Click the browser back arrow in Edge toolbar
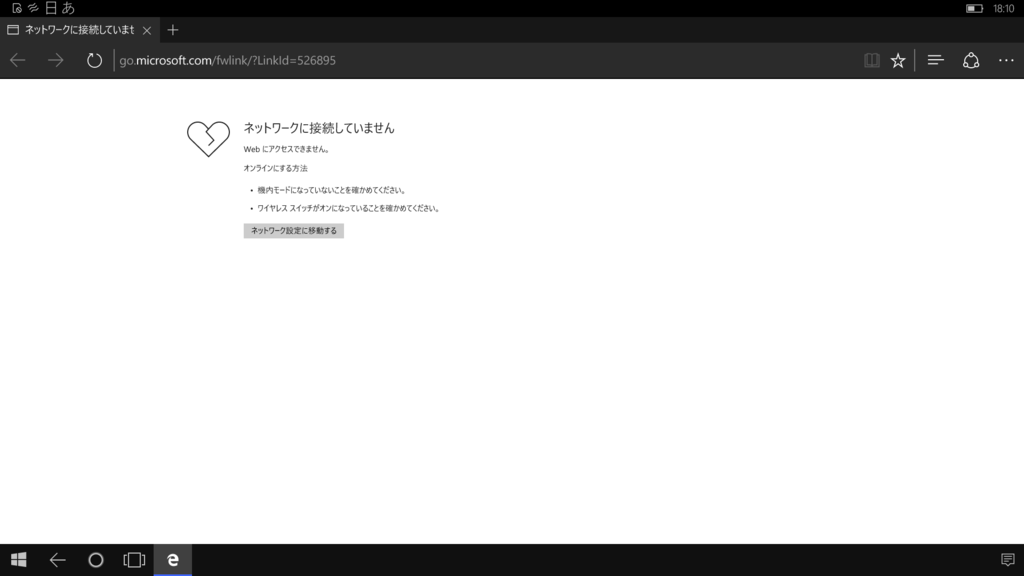 18,60
